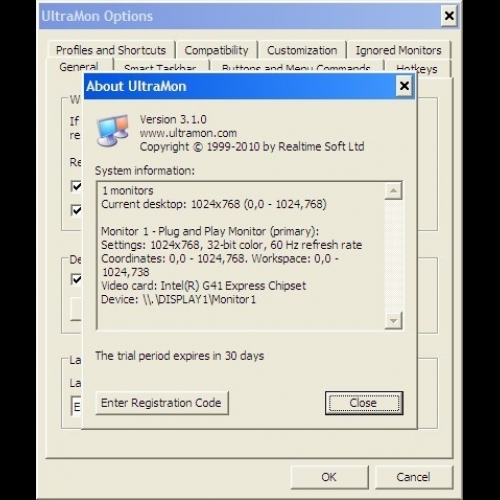Click the system information scroll up arrow
Image resolution: width=500 pixels, height=500 pixels.
click(393, 191)
